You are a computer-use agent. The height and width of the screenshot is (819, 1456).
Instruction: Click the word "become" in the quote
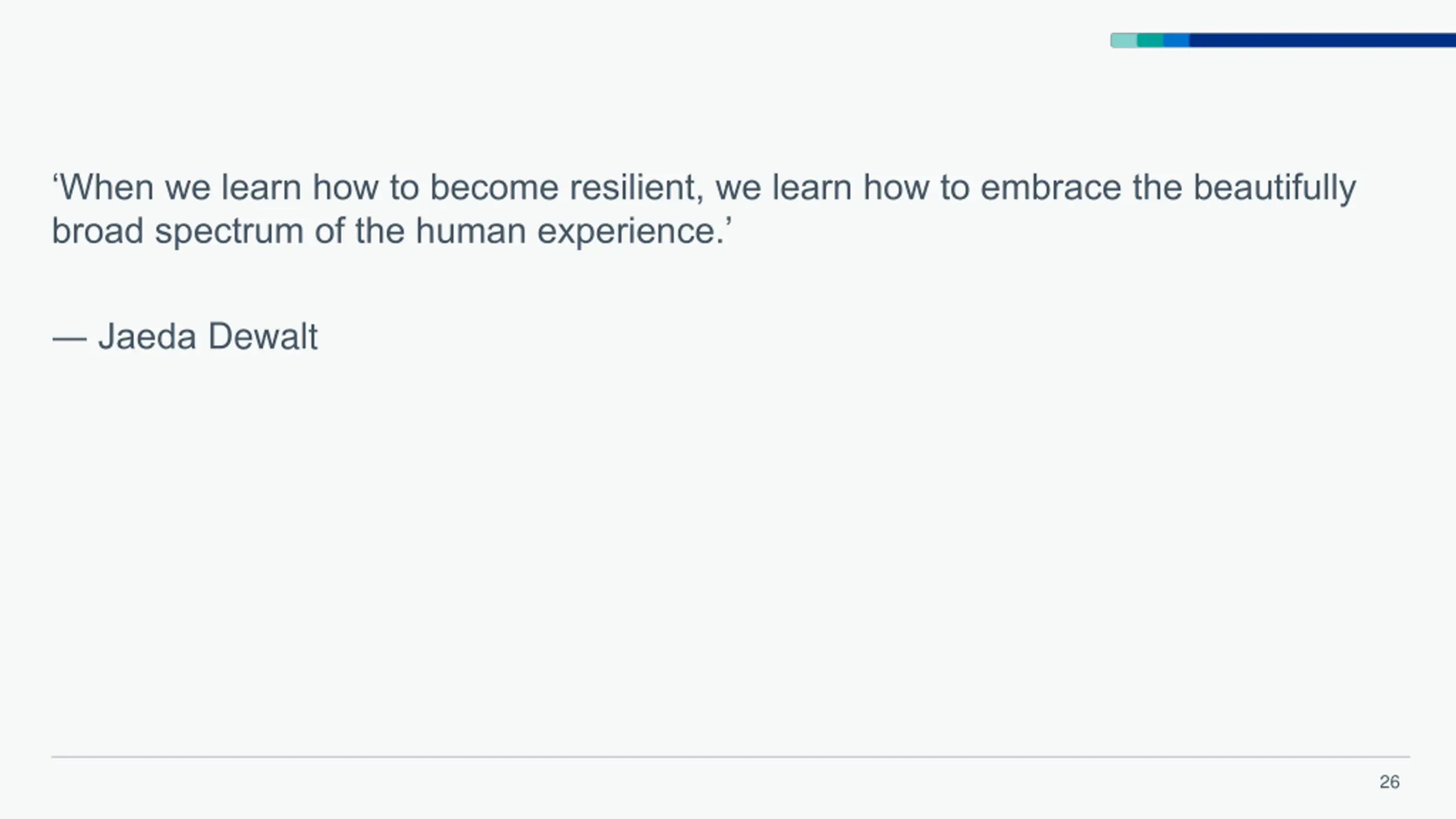coord(494,188)
